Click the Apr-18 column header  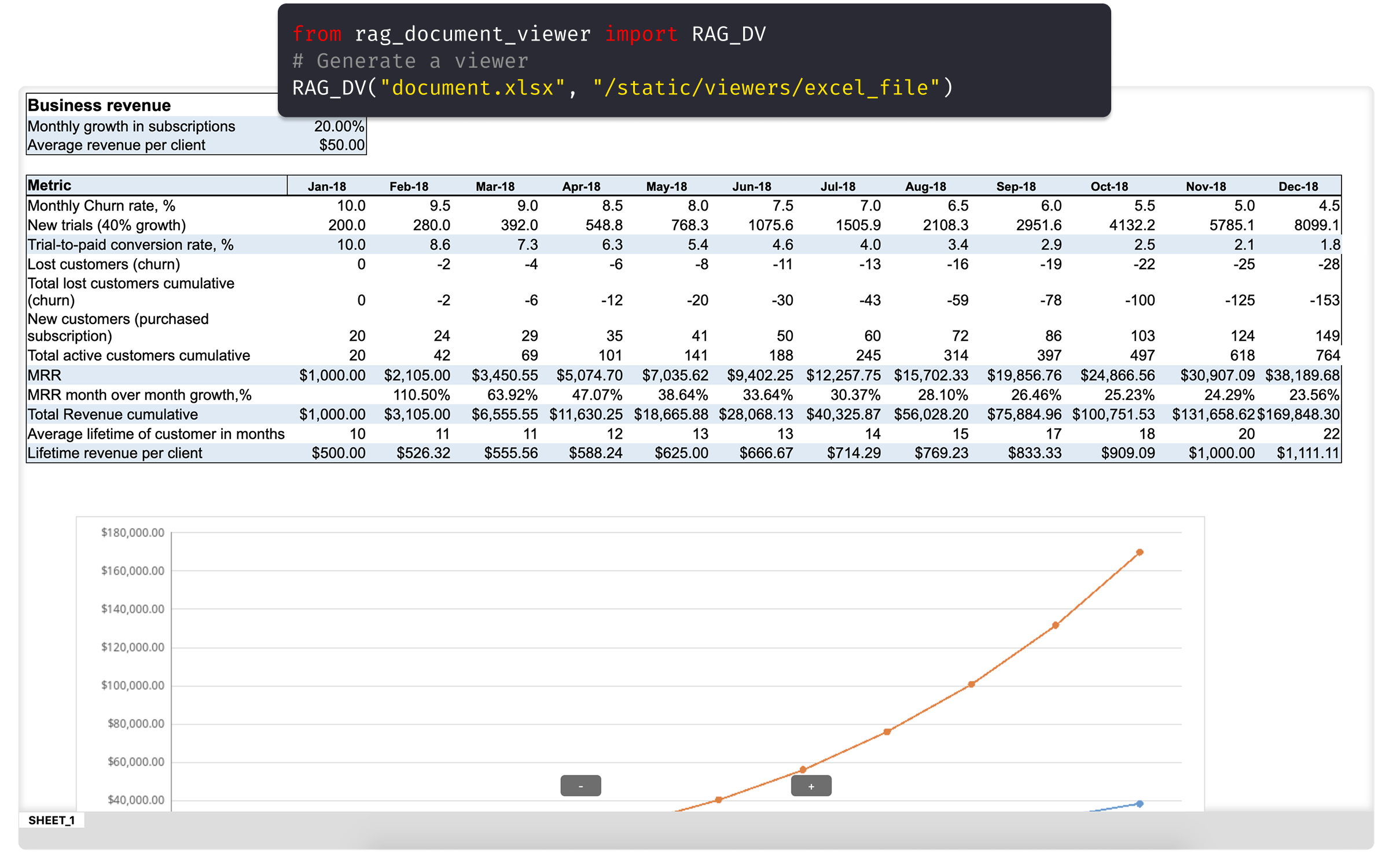(581, 186)
